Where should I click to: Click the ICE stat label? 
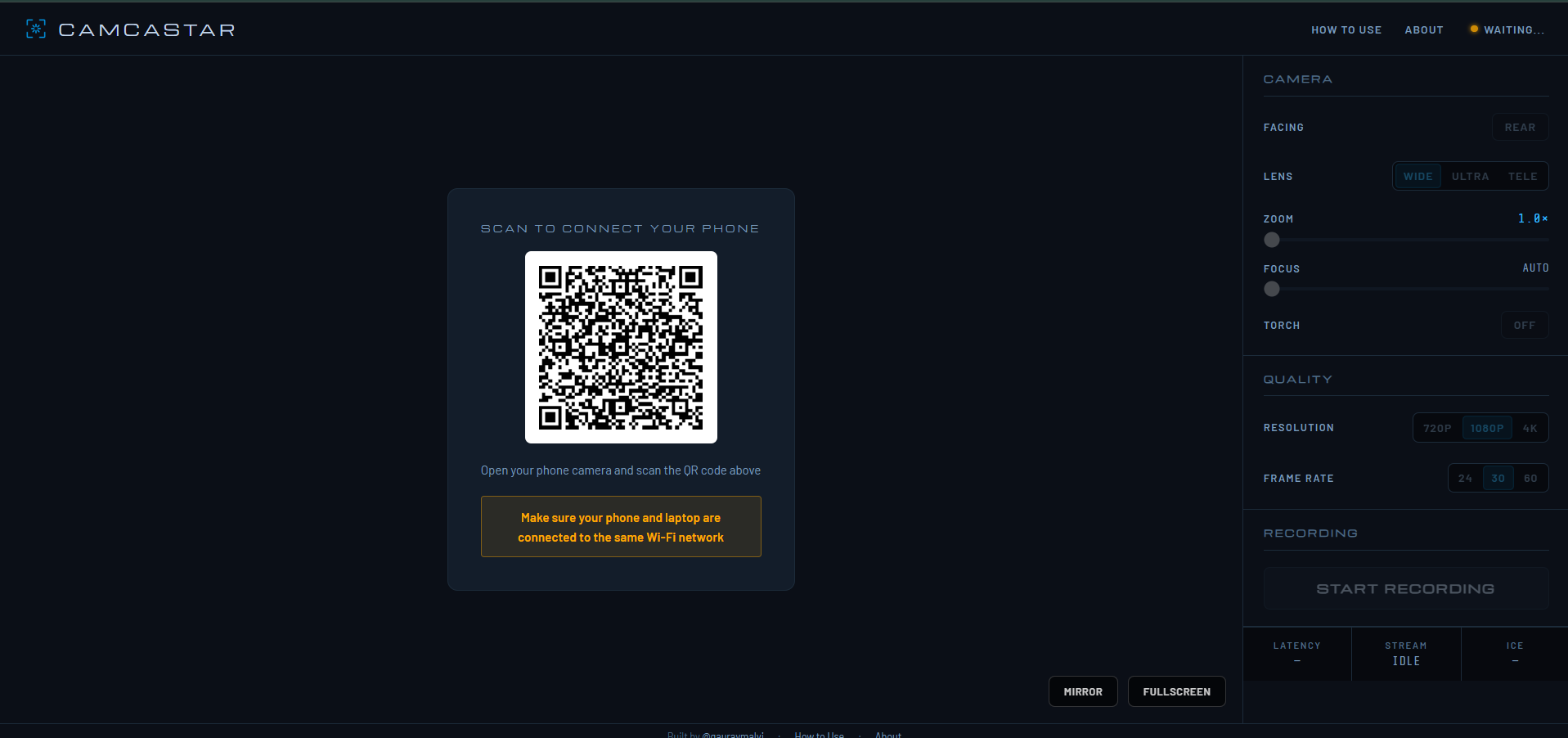[x=1515, y=646]
